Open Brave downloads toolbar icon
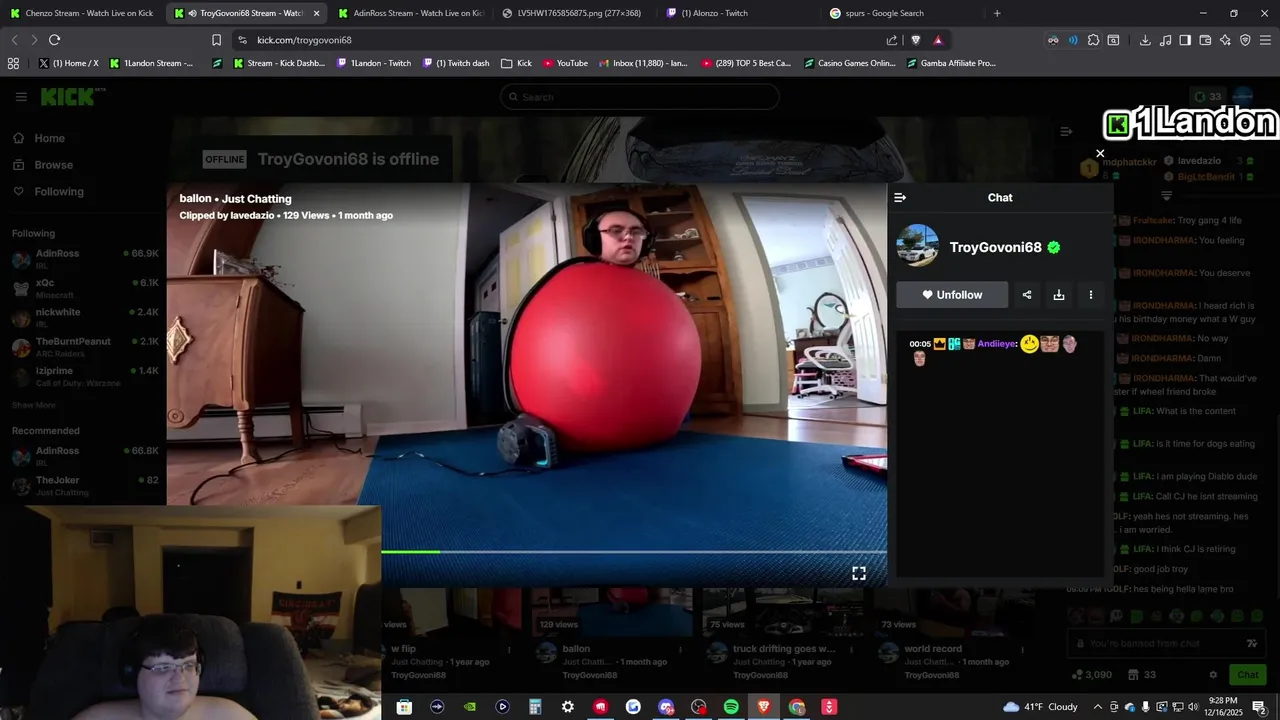This screenshot has width=1280, height=720. [1145, 40]
